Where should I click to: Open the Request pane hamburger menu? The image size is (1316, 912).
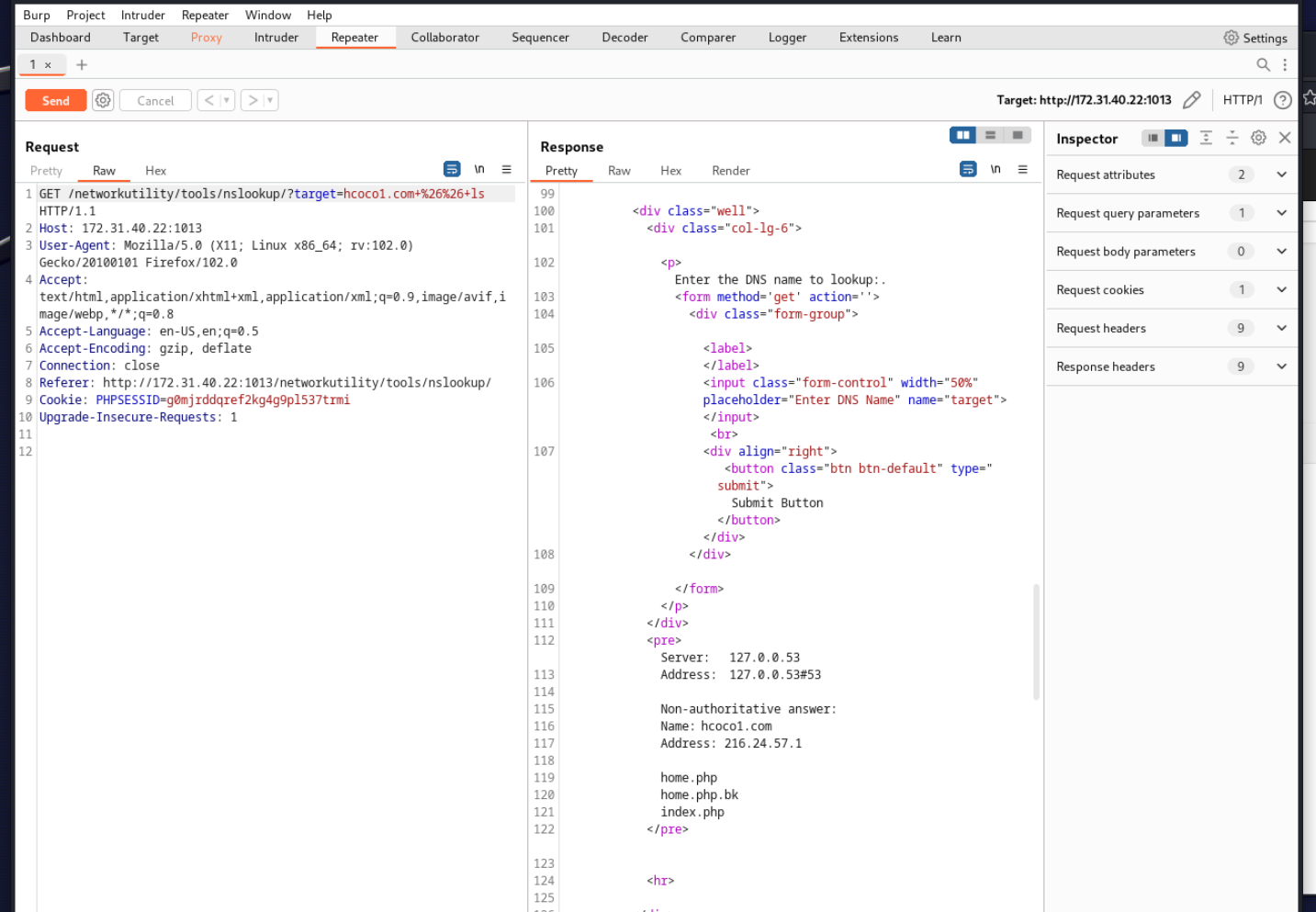tap(506, 169)
